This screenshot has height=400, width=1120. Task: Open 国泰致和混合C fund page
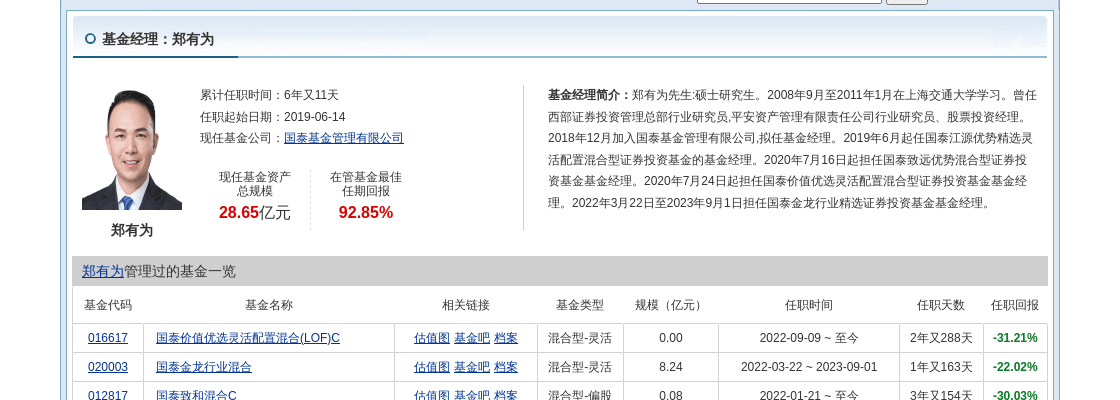tap(196, 395)
